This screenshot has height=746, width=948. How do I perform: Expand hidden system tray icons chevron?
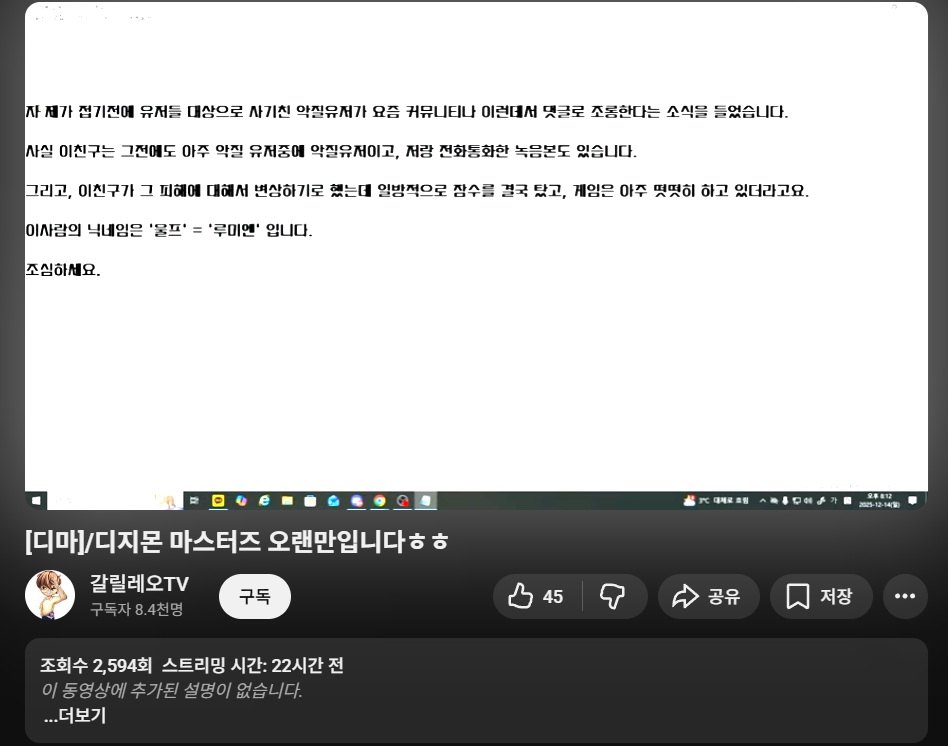click(764, 501)
